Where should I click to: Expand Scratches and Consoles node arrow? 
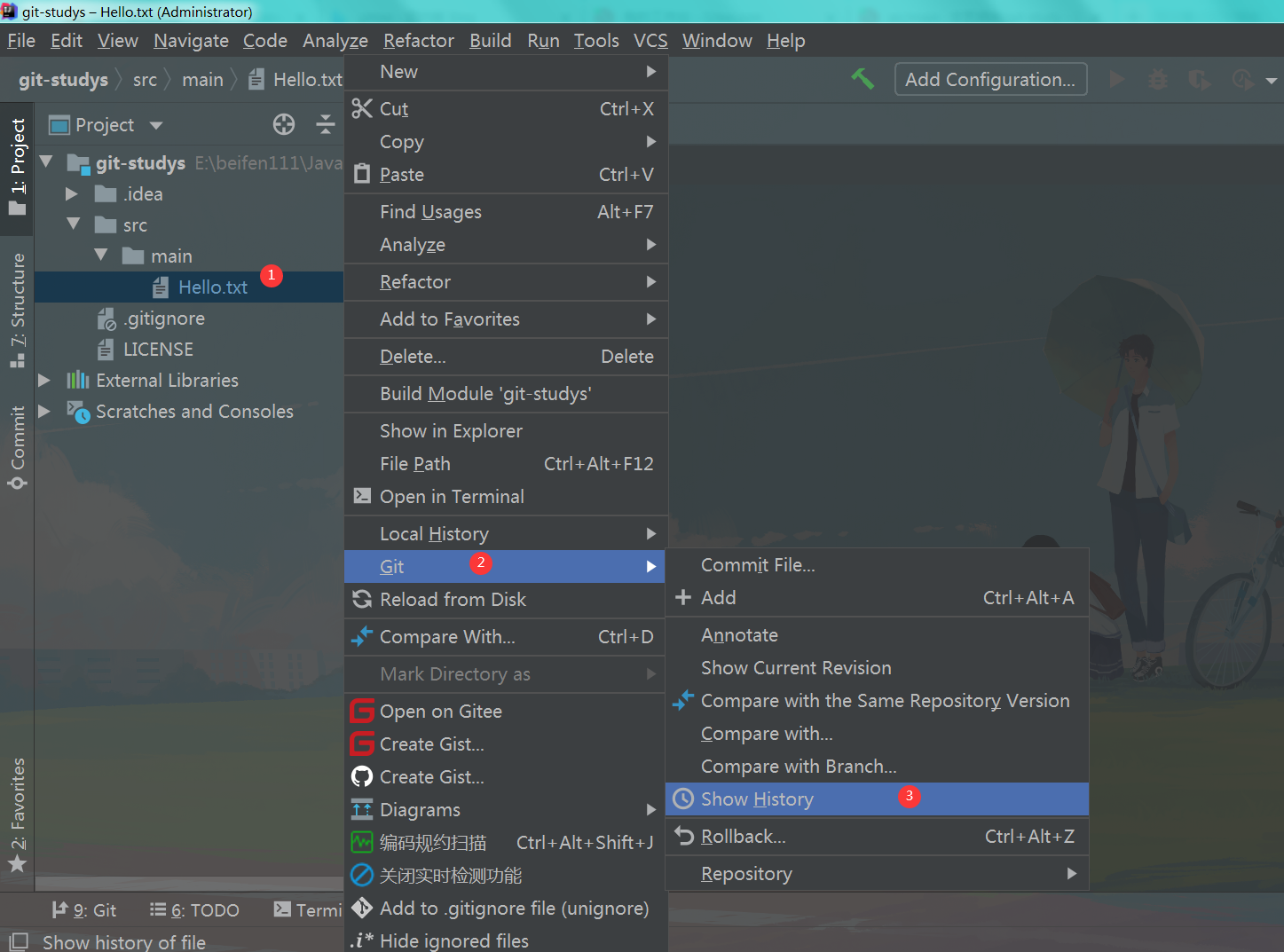44,412
